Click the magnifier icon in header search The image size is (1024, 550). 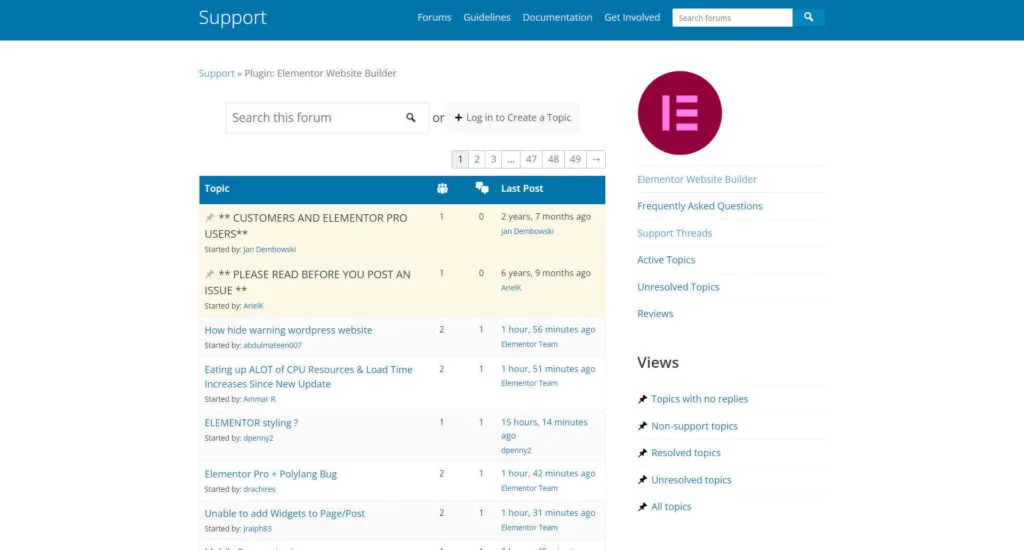pos(808,17)
